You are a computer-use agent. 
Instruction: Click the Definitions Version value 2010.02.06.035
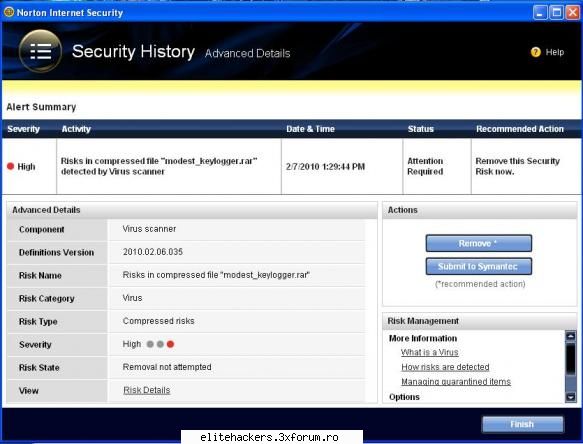click(153, 252)
